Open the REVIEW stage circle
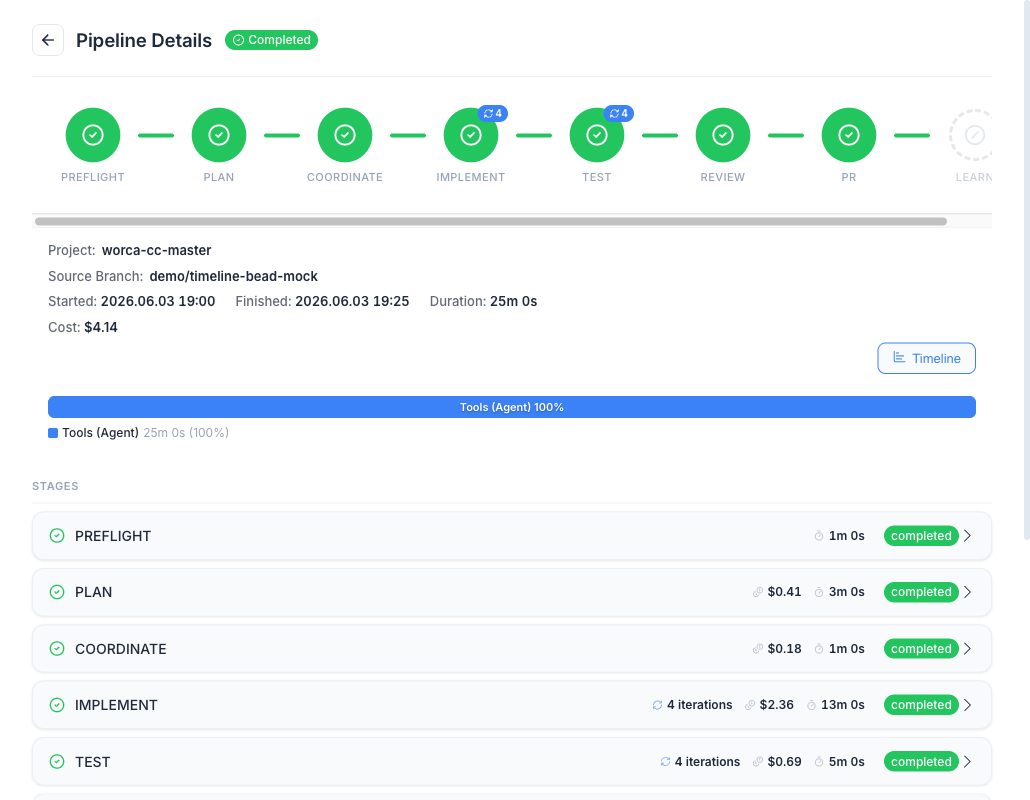Image resolution: width=1030 pixels, height=800 pixels. pos(723,135)
